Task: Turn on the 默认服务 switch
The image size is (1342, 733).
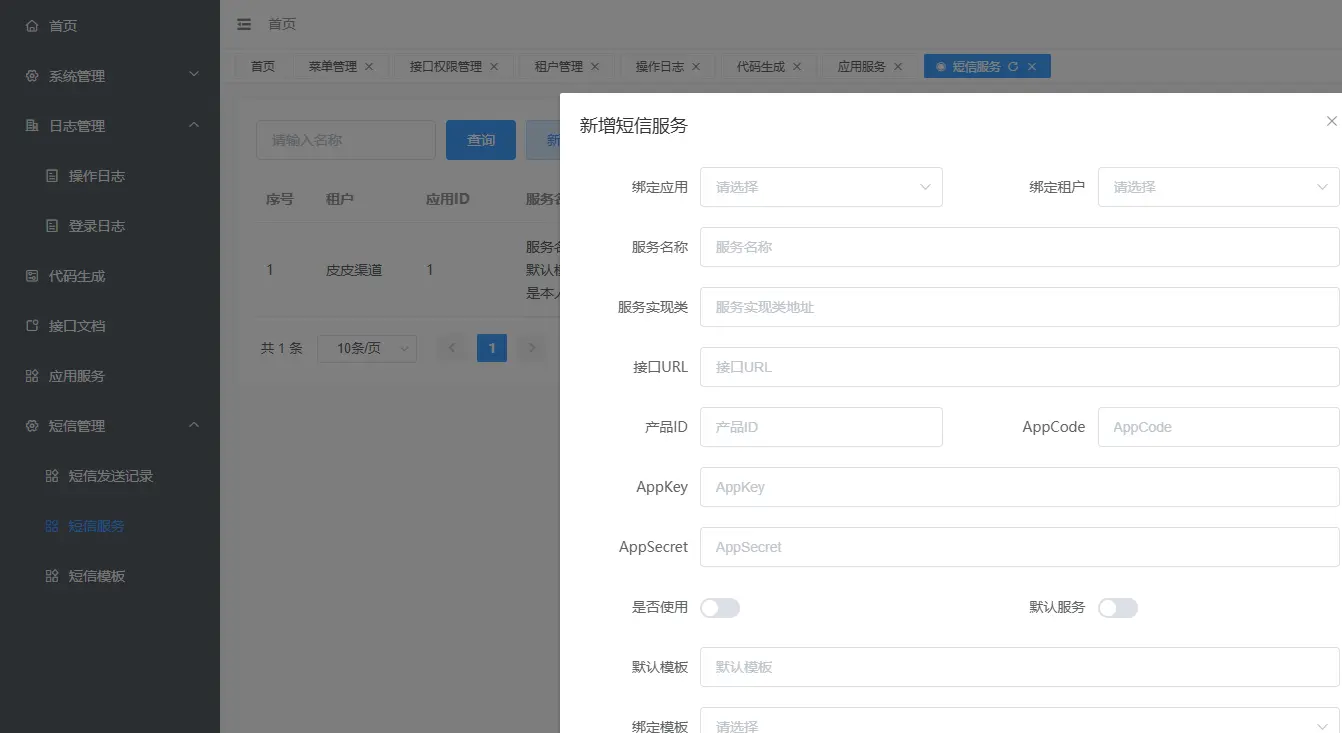Action: pyautogui.click(x=1117, y=607)
